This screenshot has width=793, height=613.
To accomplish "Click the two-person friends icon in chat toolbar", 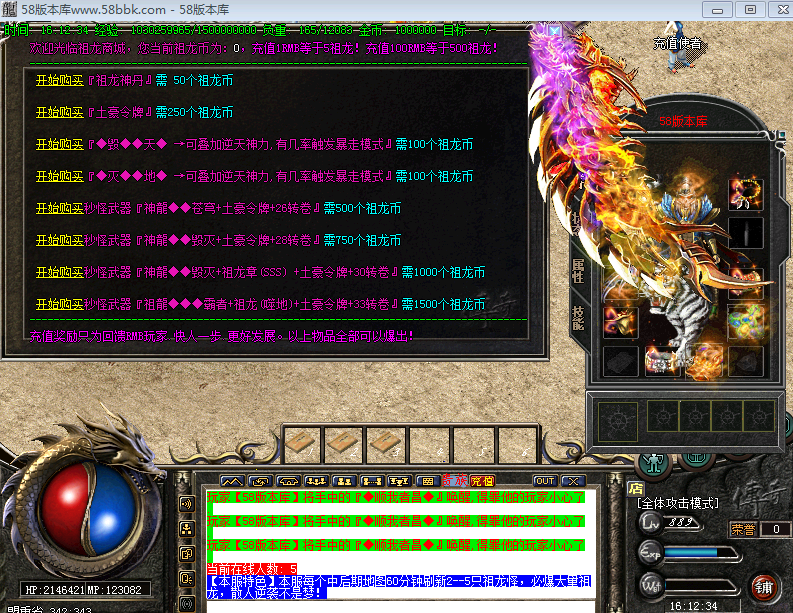I will click(344, 481).
